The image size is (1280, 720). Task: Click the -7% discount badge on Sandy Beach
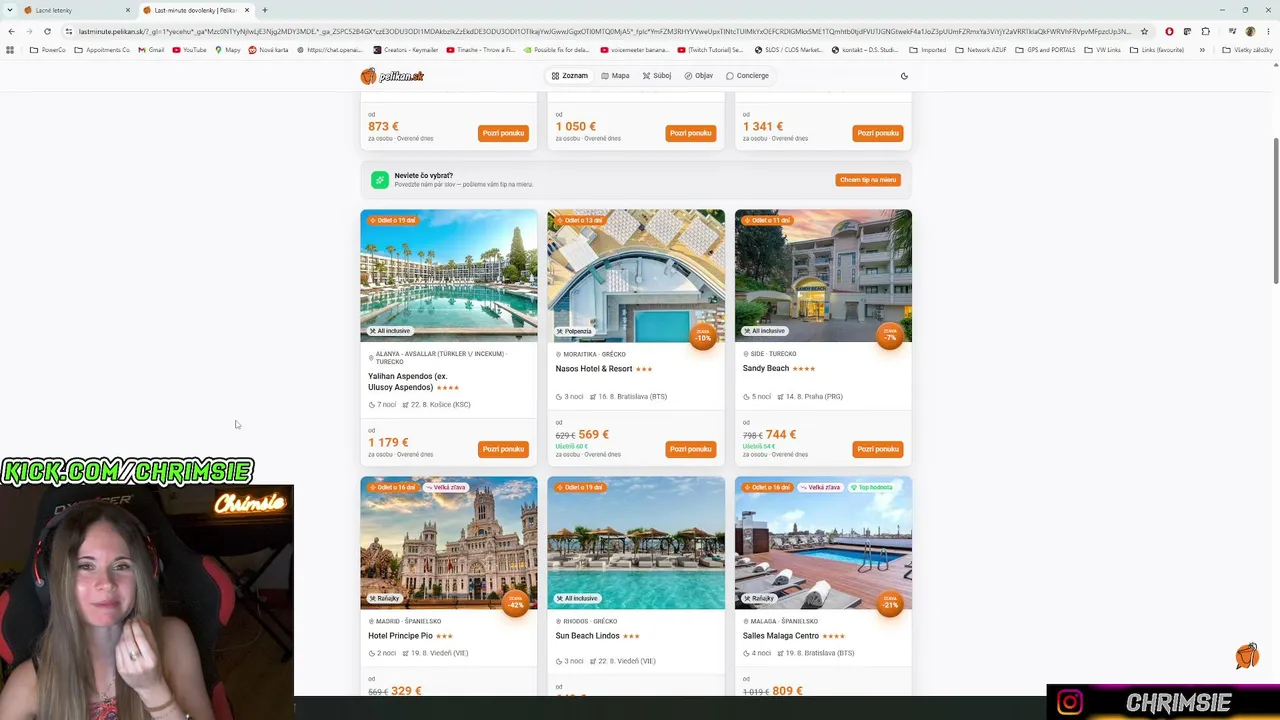click(890, 336)
